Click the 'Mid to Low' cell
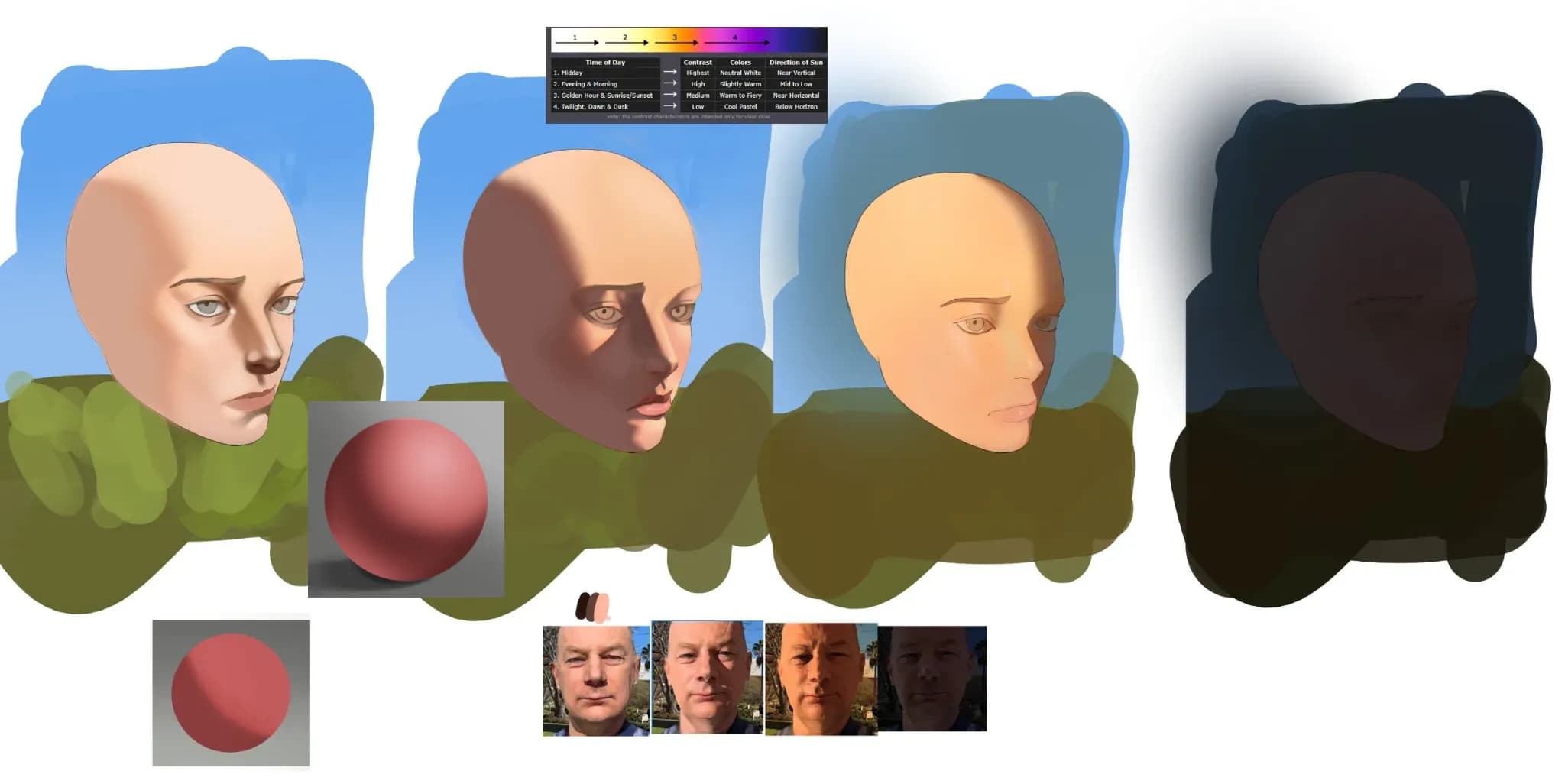Image resolution: width=1565 pixels, height=784 pixels. point(796,84)
